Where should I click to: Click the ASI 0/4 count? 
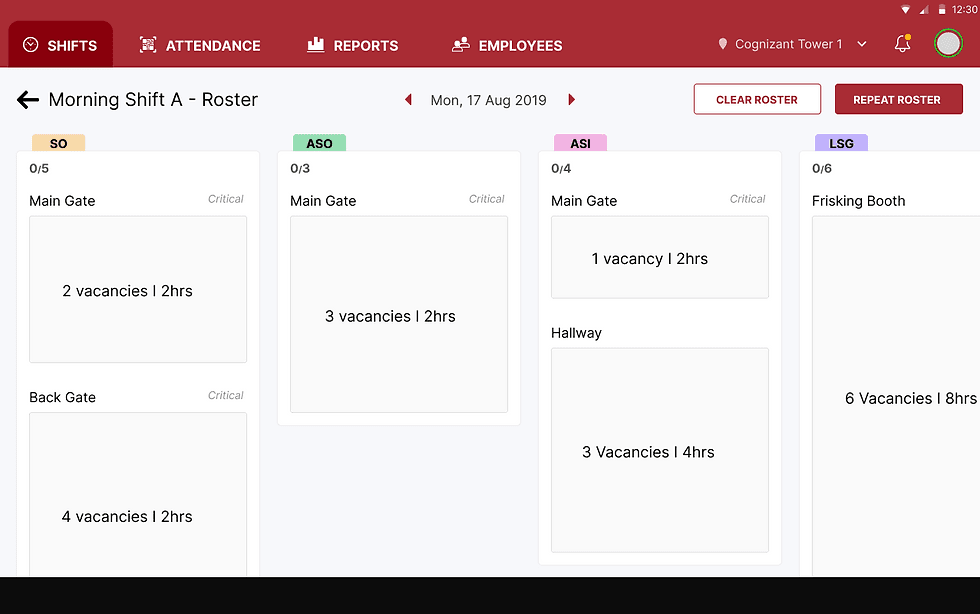tap(561, 168)
